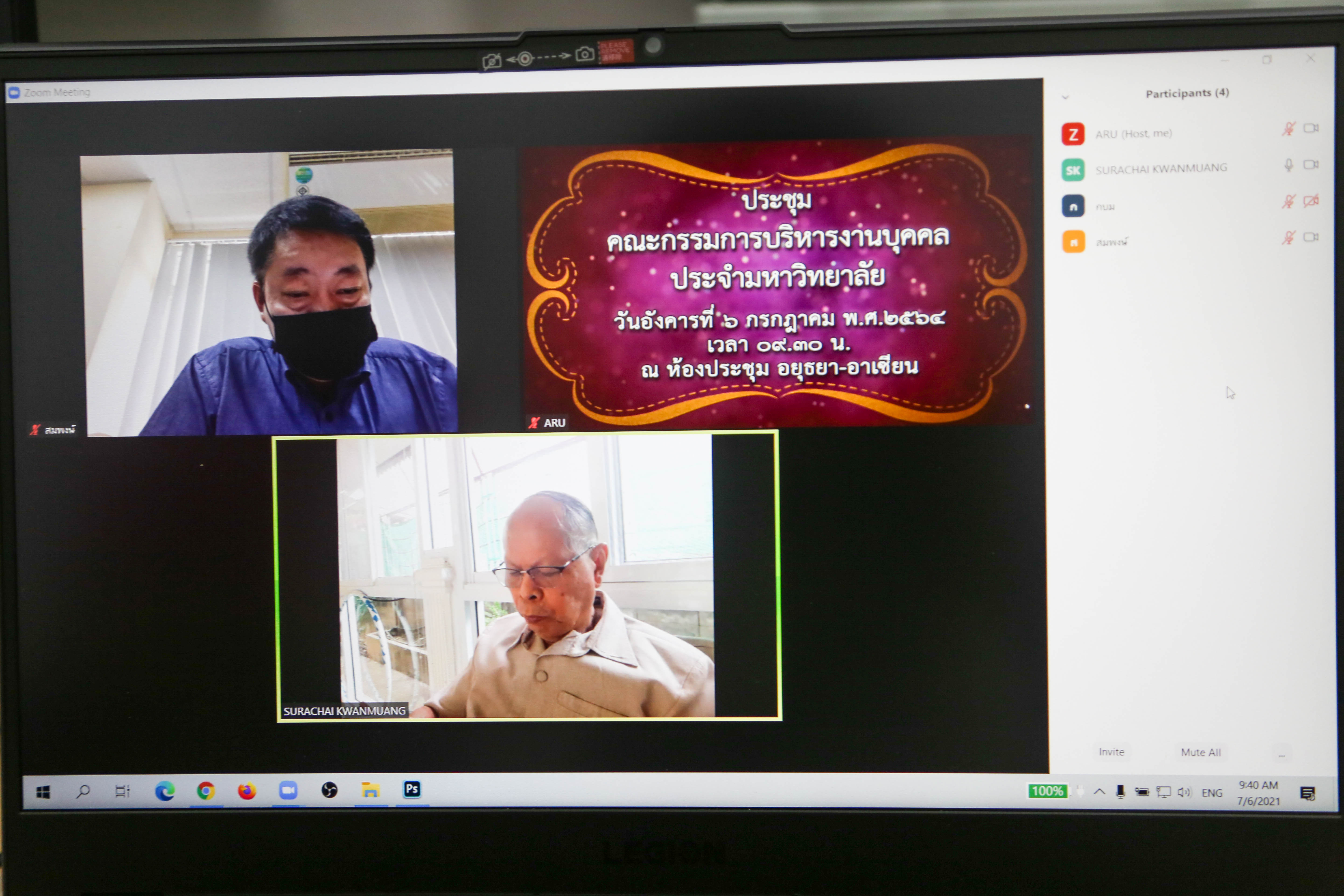Click the SURACHAI KWANMUANG name label on video
Image resolution: width=1344 pixels, height=896 pixels.
345,711
